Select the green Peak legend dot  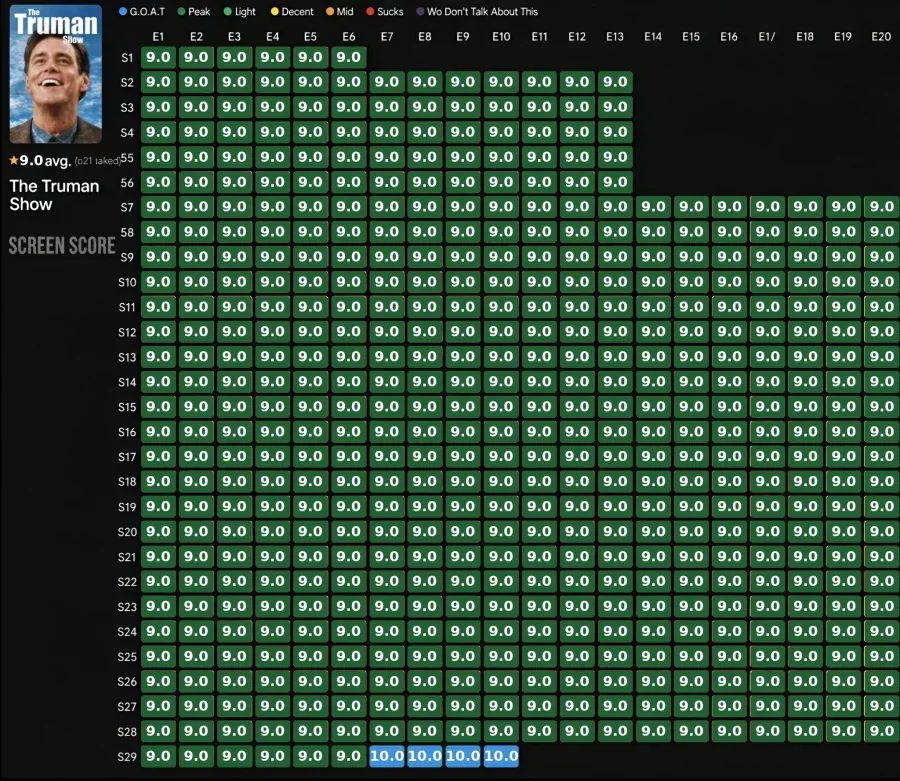(181, 11)
